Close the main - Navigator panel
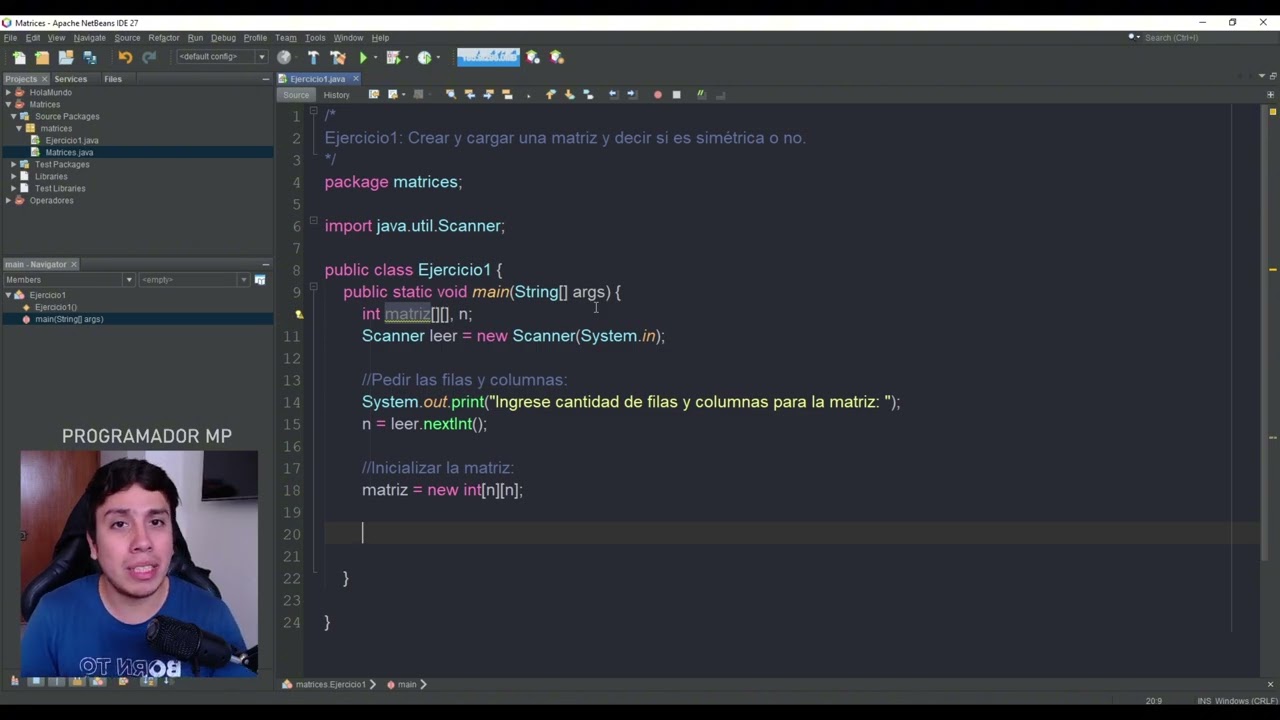 pyautogui.click(x=73, y=264)
